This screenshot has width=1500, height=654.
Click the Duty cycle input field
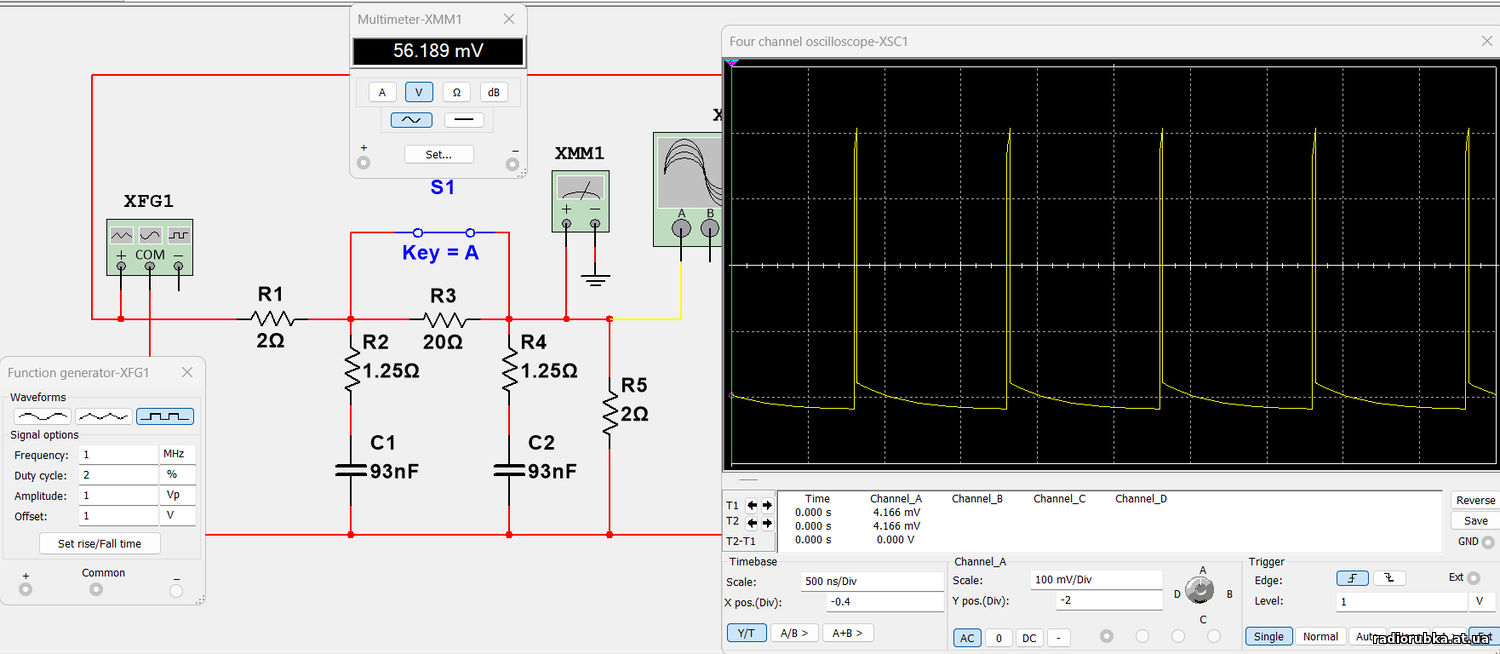point(118,475)
